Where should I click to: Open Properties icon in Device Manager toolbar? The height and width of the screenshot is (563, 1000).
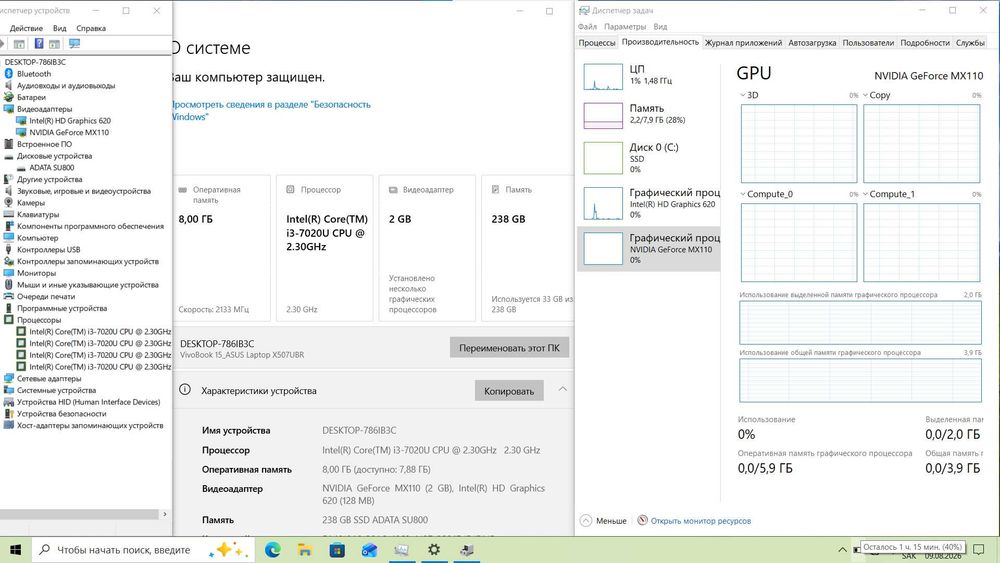coord(19,44)
